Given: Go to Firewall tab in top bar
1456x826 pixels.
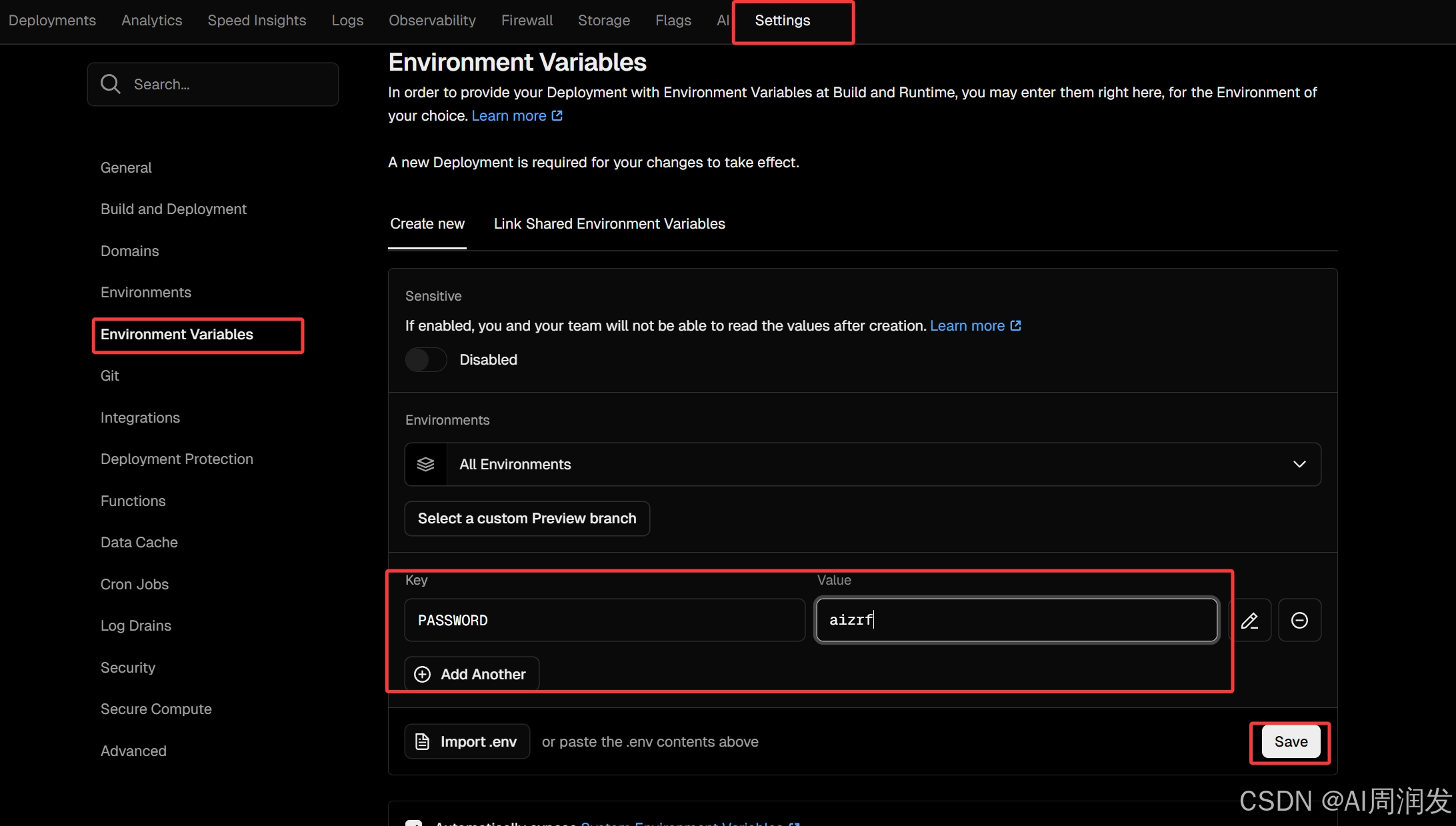Looking at the screenshot, I should click(527, 21).
